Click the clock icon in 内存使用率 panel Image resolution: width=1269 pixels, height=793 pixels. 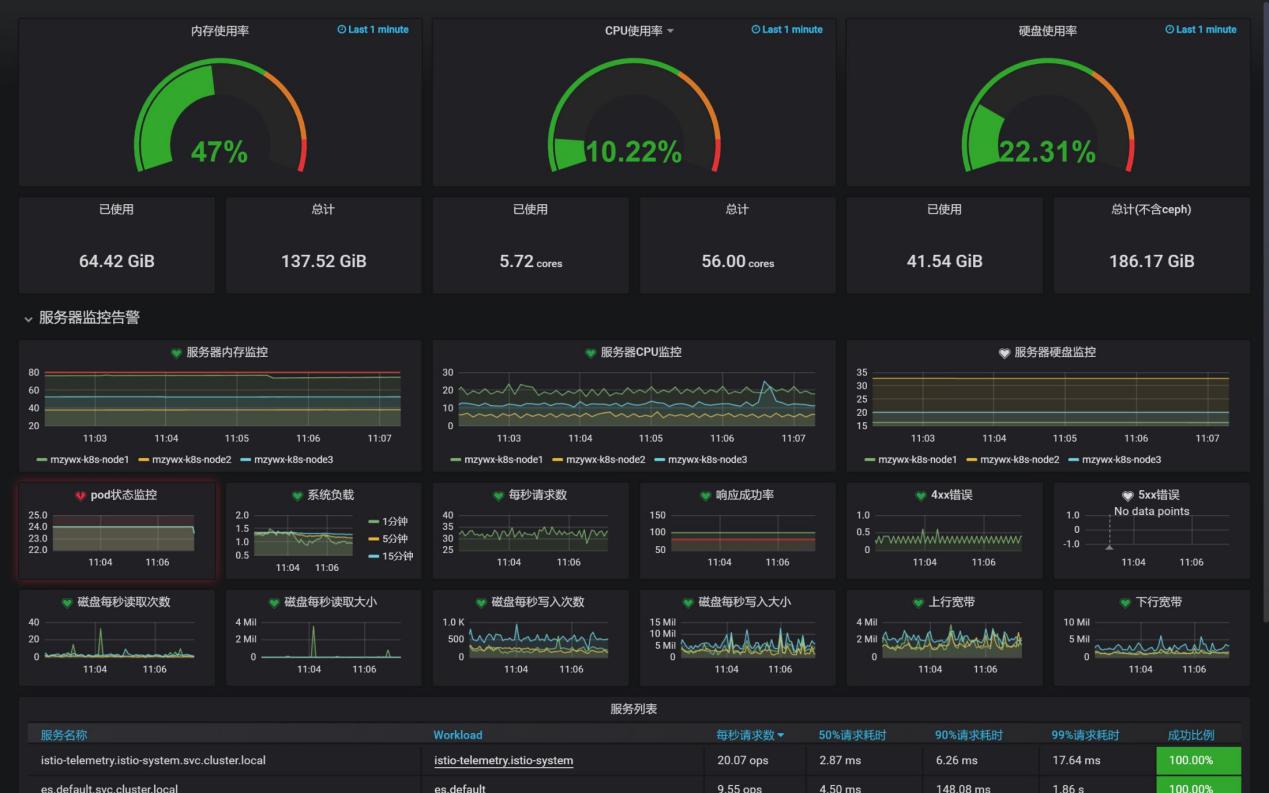[342, 30]
